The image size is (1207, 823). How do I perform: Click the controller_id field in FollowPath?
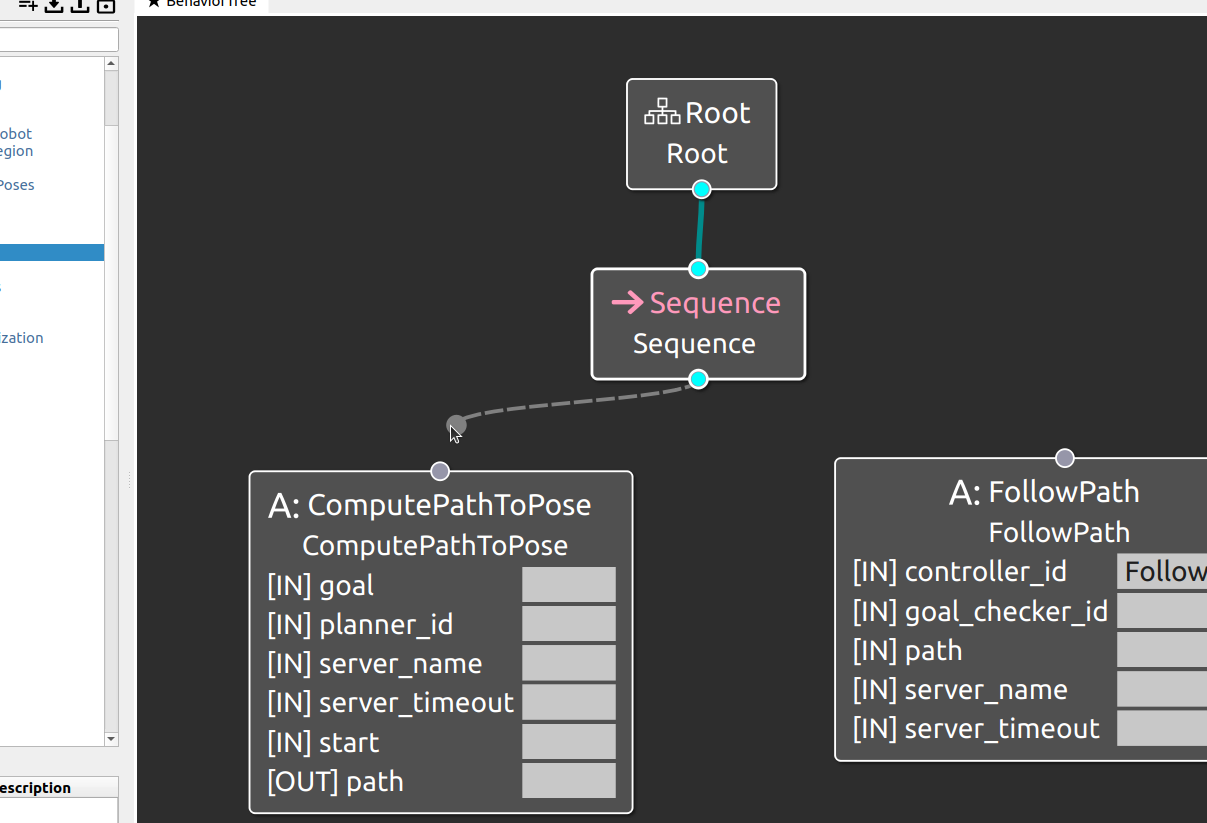1162,571
